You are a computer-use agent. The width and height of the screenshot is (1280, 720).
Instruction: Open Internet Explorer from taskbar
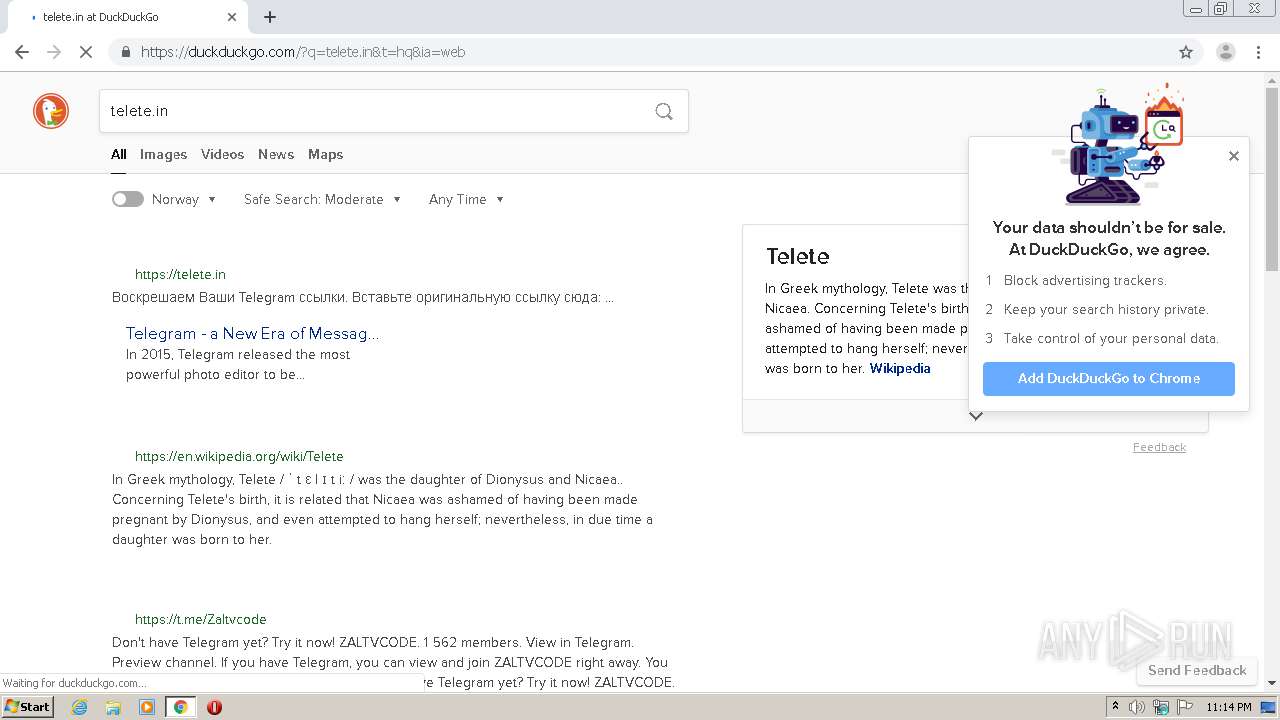click(80, 707)
